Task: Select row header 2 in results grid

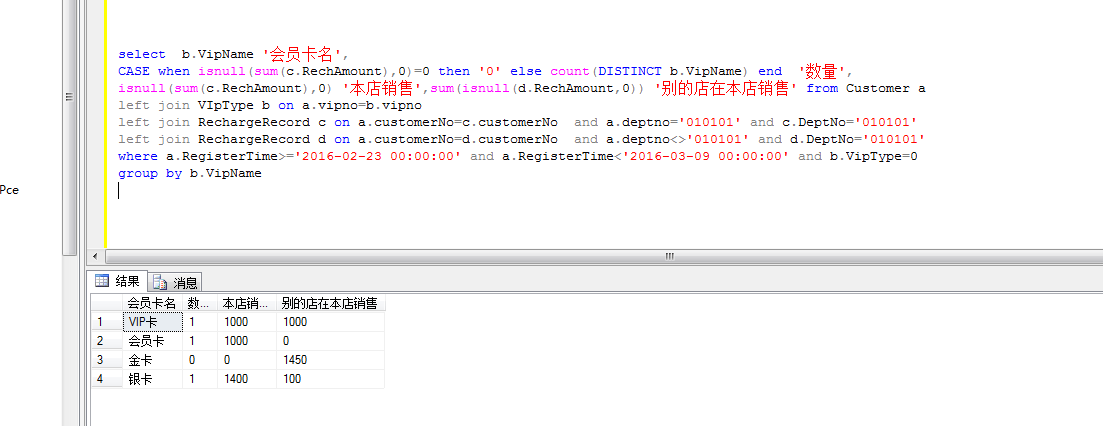Action: click(107, 341)
